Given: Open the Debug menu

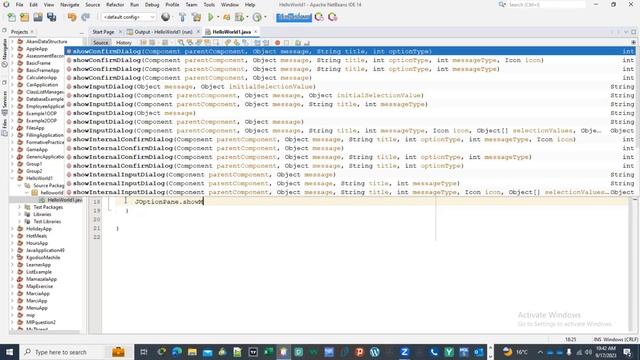Looking at the screenshot, I should pos(152,4).
